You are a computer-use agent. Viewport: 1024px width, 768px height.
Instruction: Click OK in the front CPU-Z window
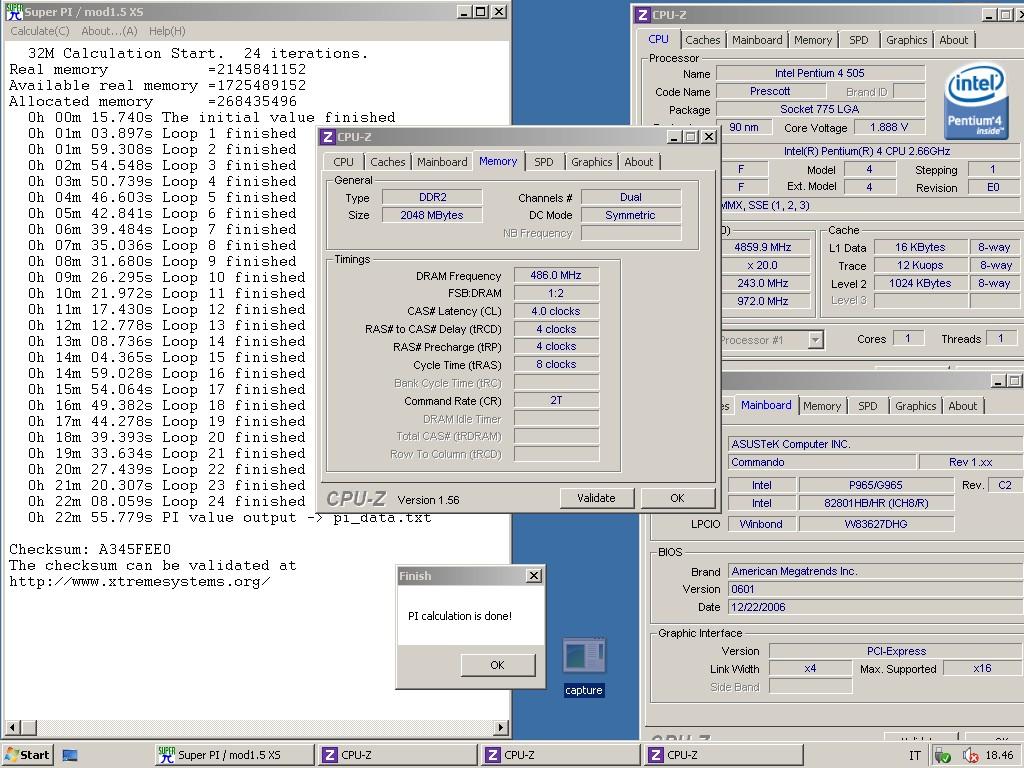point(677,498)
